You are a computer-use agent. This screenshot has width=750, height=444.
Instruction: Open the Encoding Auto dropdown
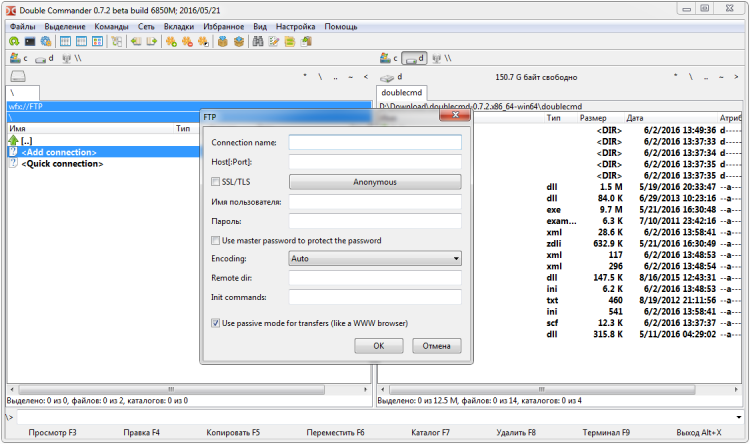375,258
